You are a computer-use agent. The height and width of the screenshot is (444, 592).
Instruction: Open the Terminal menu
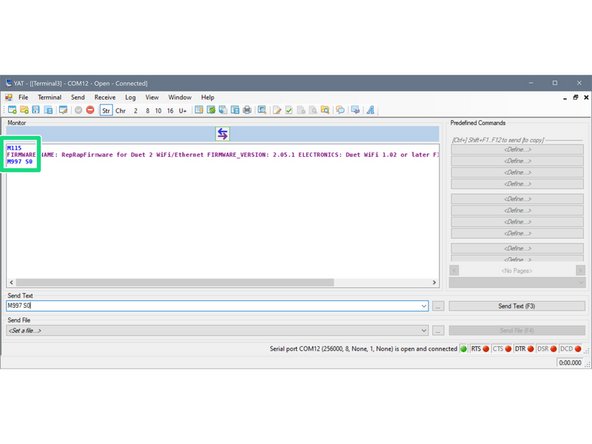[x=49, y=97]
